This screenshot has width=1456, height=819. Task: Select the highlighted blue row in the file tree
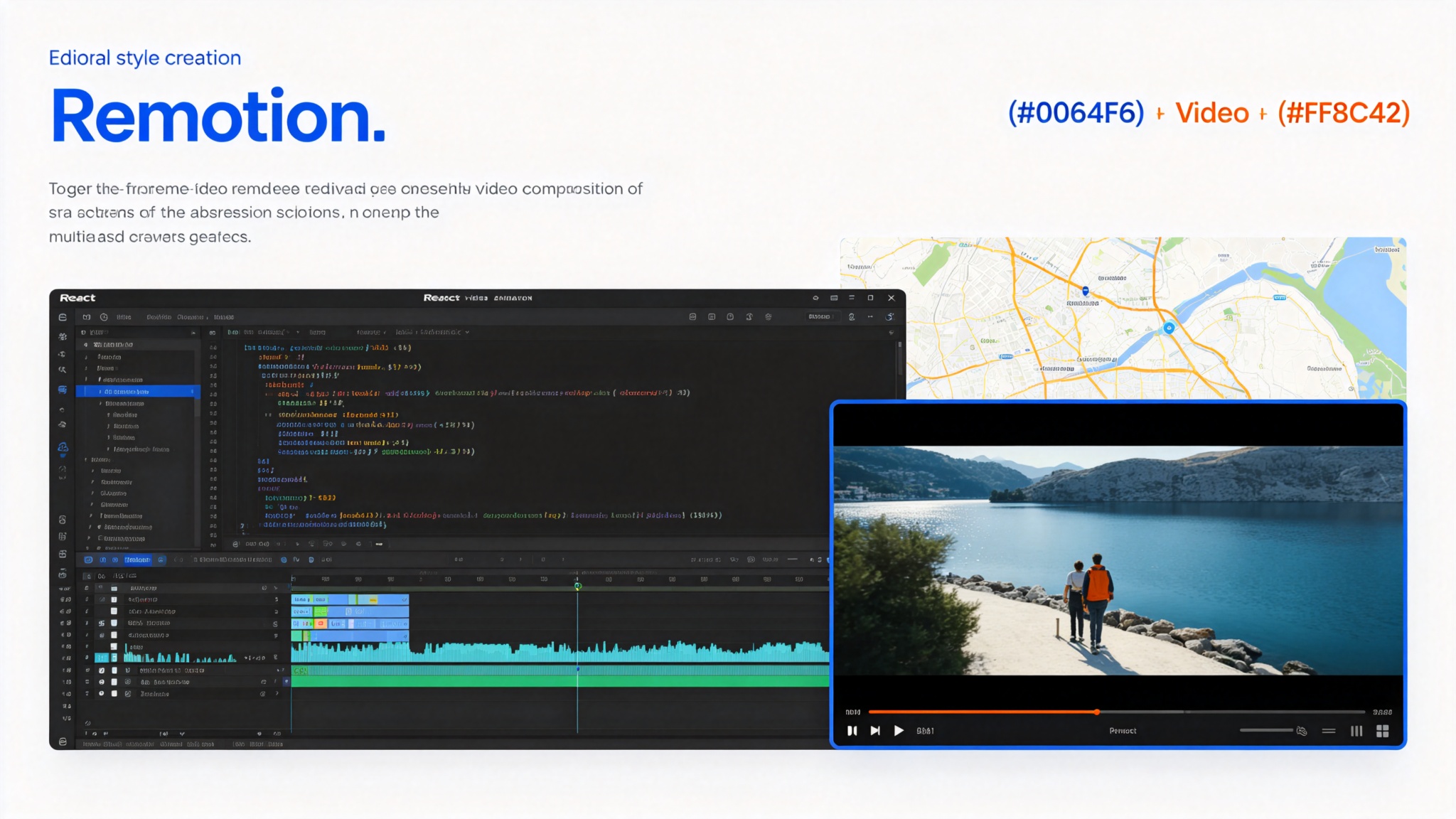138,392
